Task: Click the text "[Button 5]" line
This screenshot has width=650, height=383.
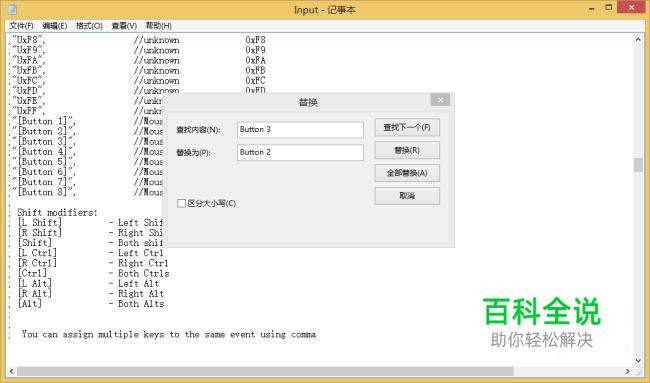Action: pyautogui.click(x=44, y=162)
